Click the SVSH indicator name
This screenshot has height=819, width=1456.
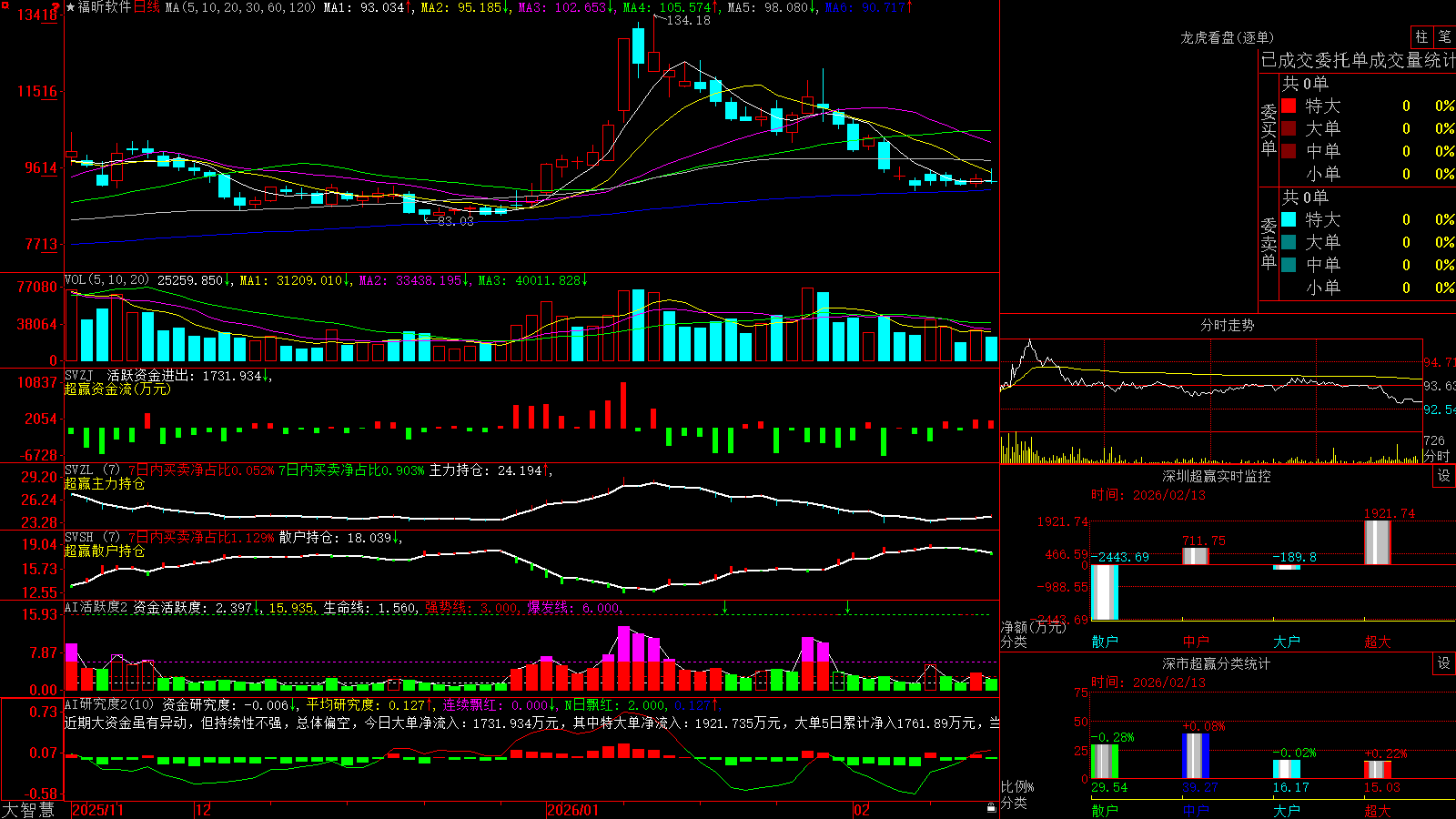pyautogui.click(x=79, y=538)
